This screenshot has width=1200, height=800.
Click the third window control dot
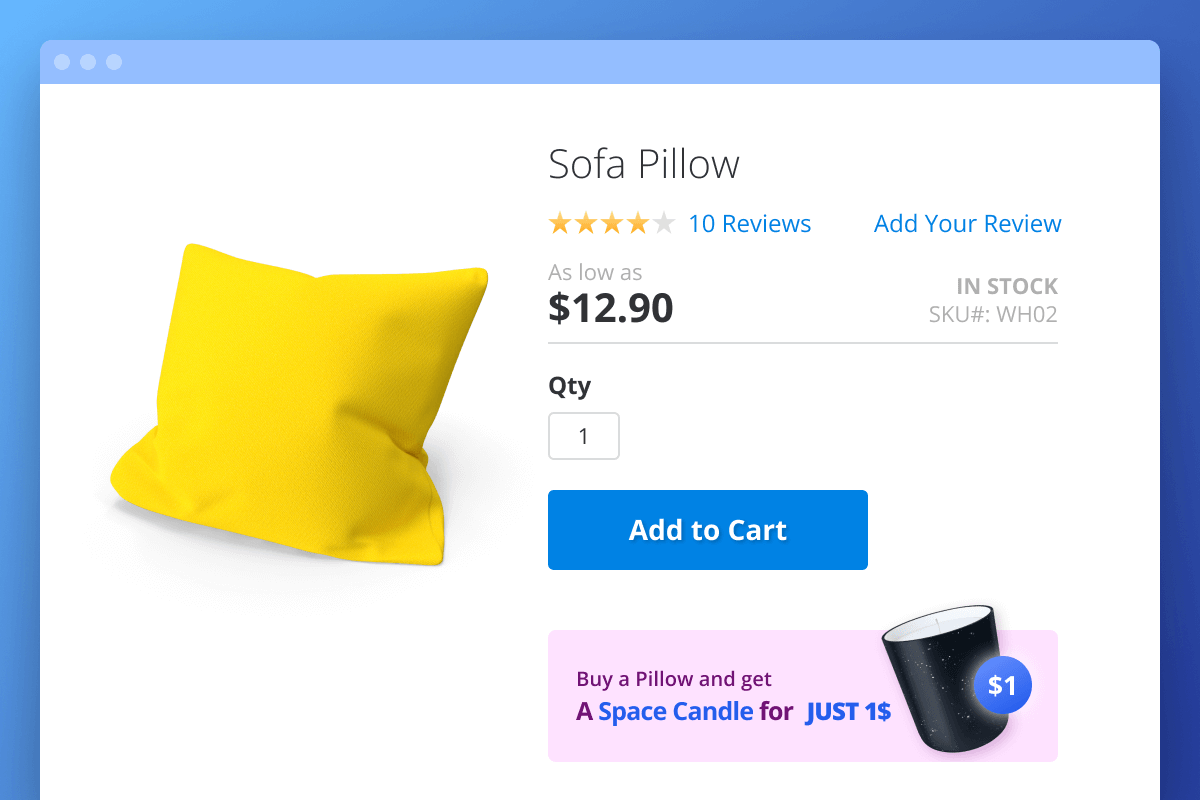point(114,62)
